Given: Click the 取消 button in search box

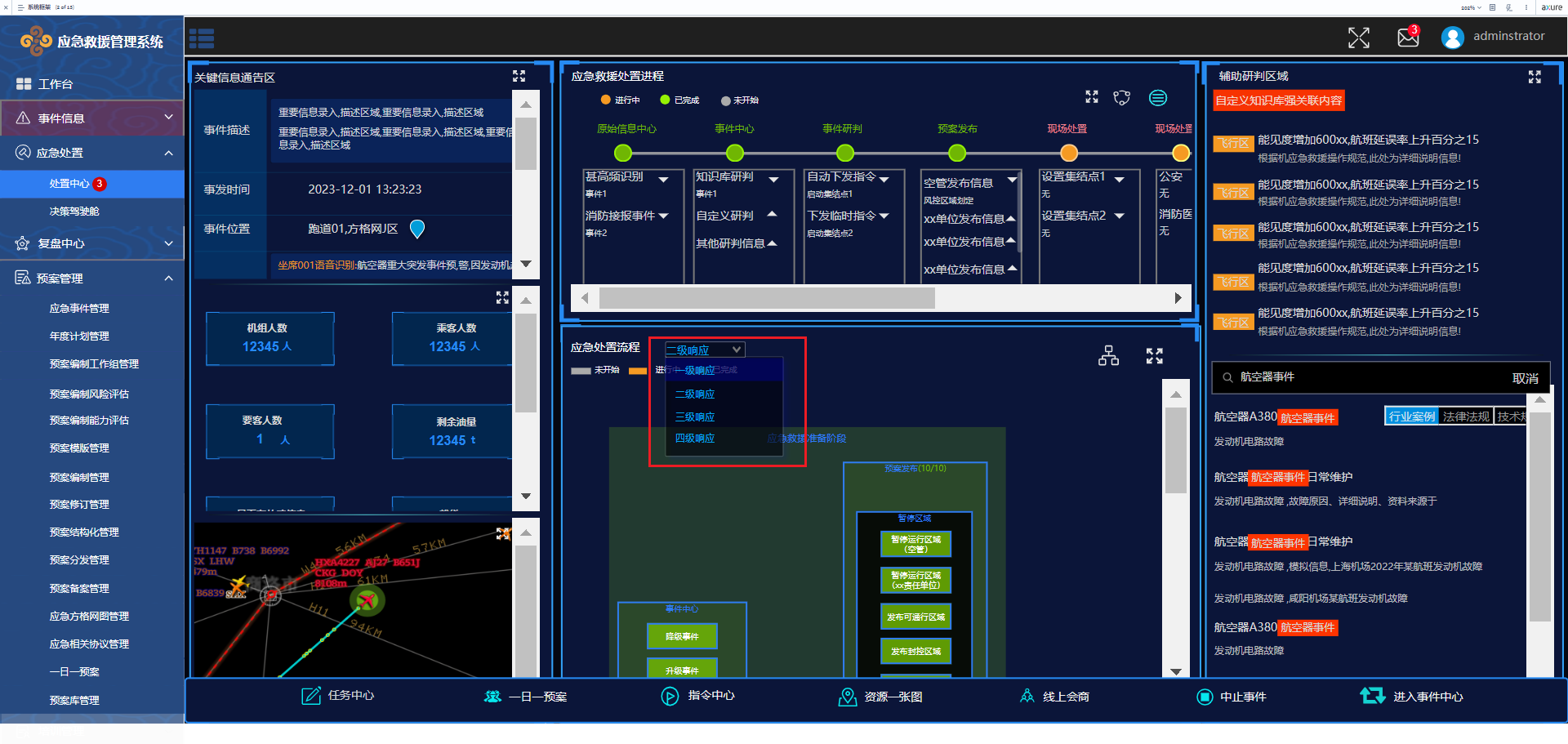Looking at the screenshot, I should tap(1525, 378).
